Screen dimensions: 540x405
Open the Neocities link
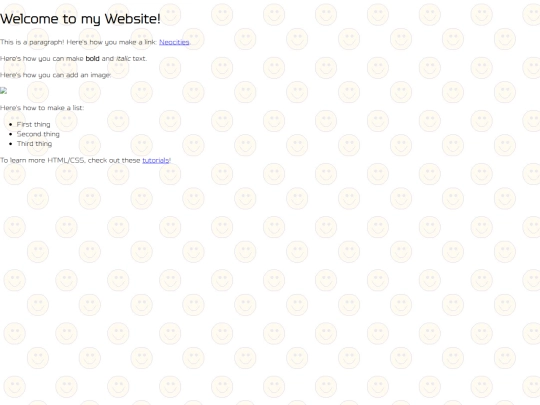click(174, 42)
